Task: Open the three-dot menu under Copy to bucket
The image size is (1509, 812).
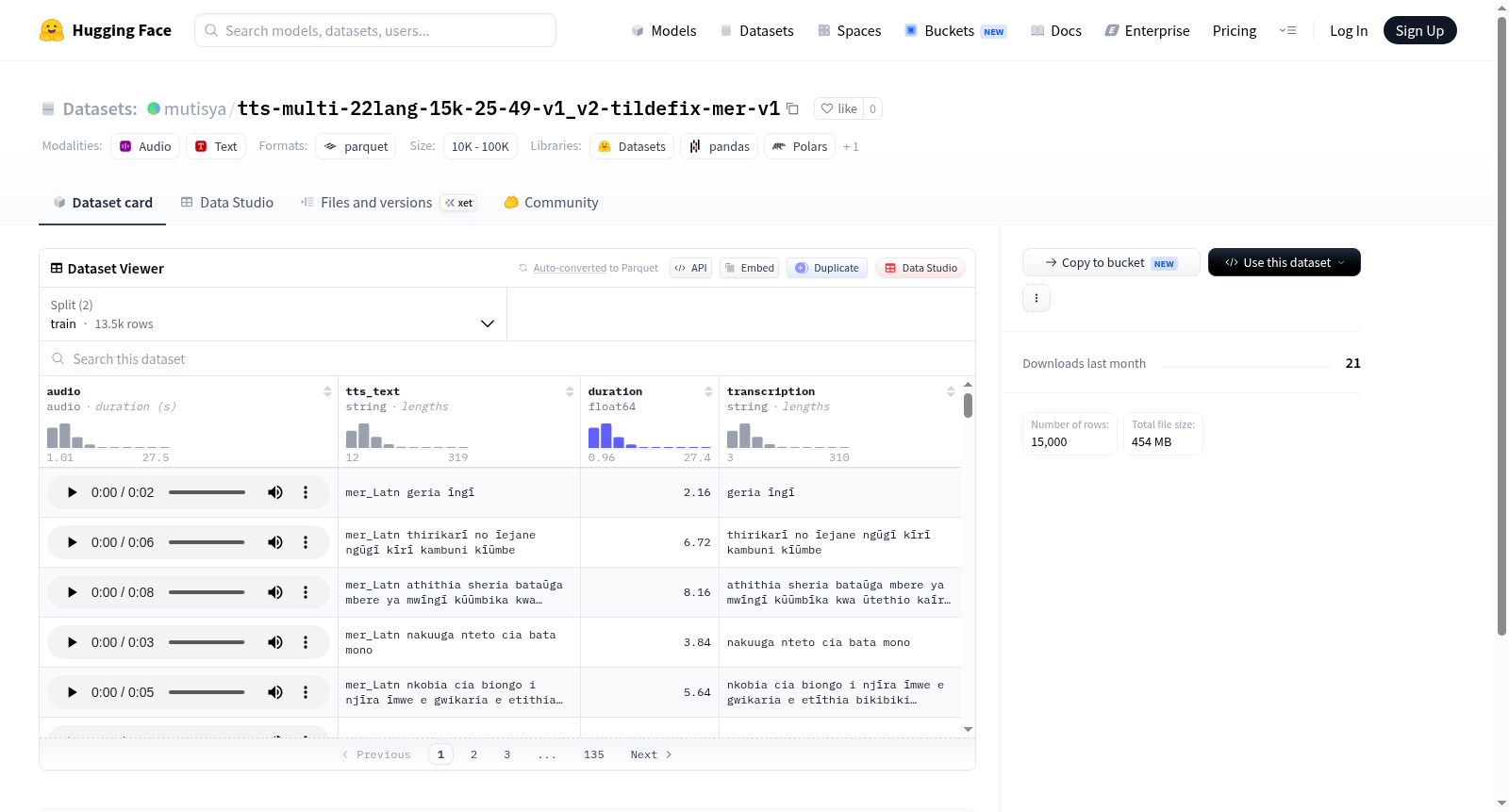Action: [1036, 298]
